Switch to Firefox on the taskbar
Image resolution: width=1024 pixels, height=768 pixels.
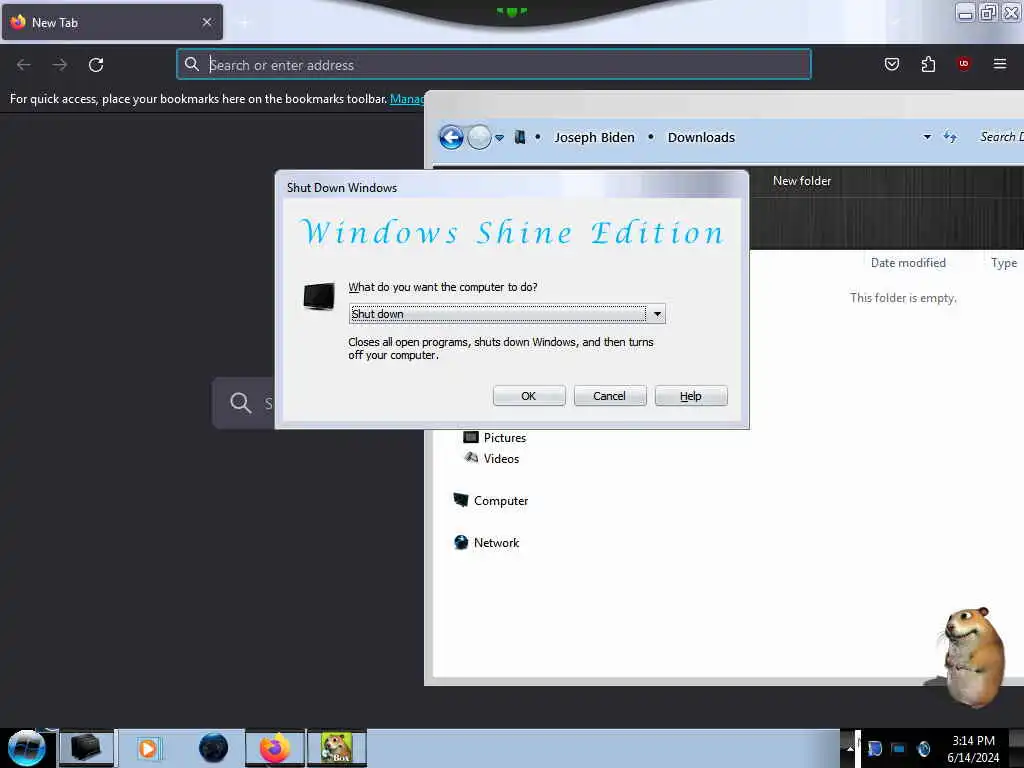pos(275,748)
